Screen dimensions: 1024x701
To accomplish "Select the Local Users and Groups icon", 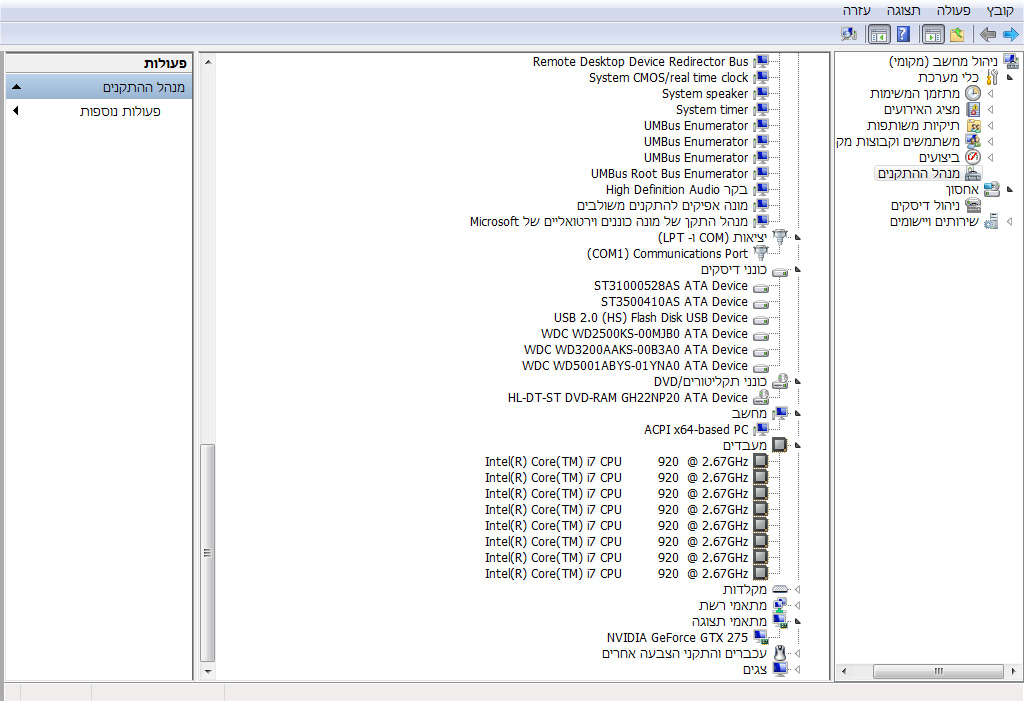I will point(973,141).
